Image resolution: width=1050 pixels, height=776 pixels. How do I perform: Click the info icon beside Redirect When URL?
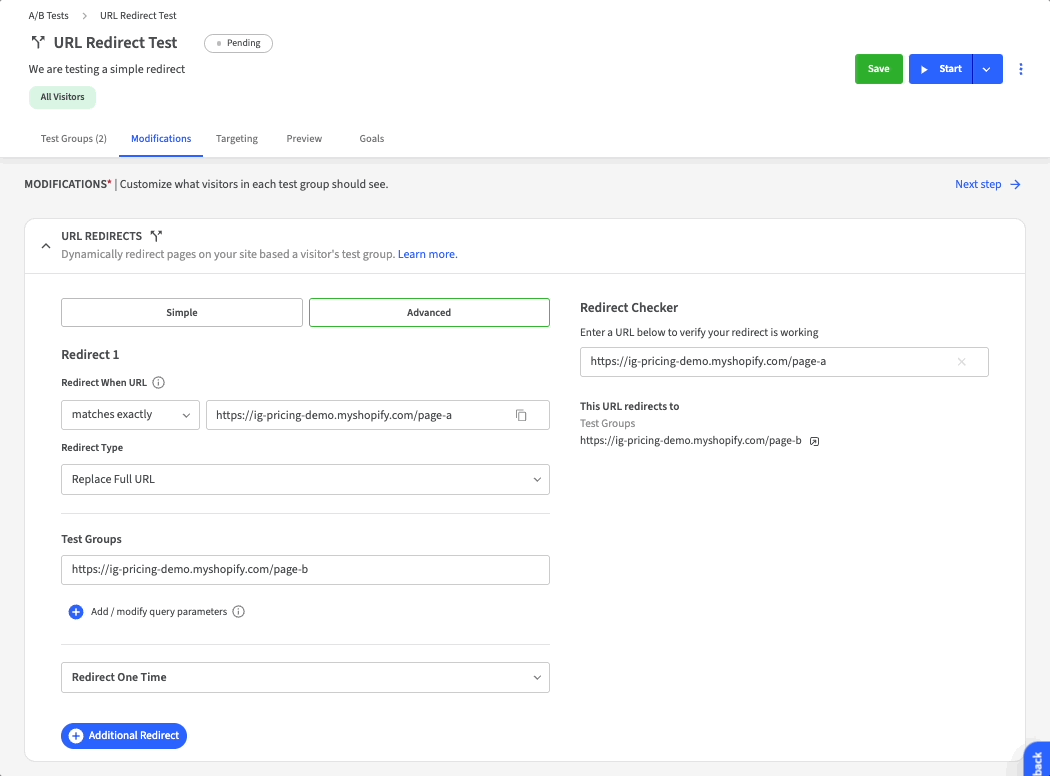pyautogui.click(x=159, y=382)
